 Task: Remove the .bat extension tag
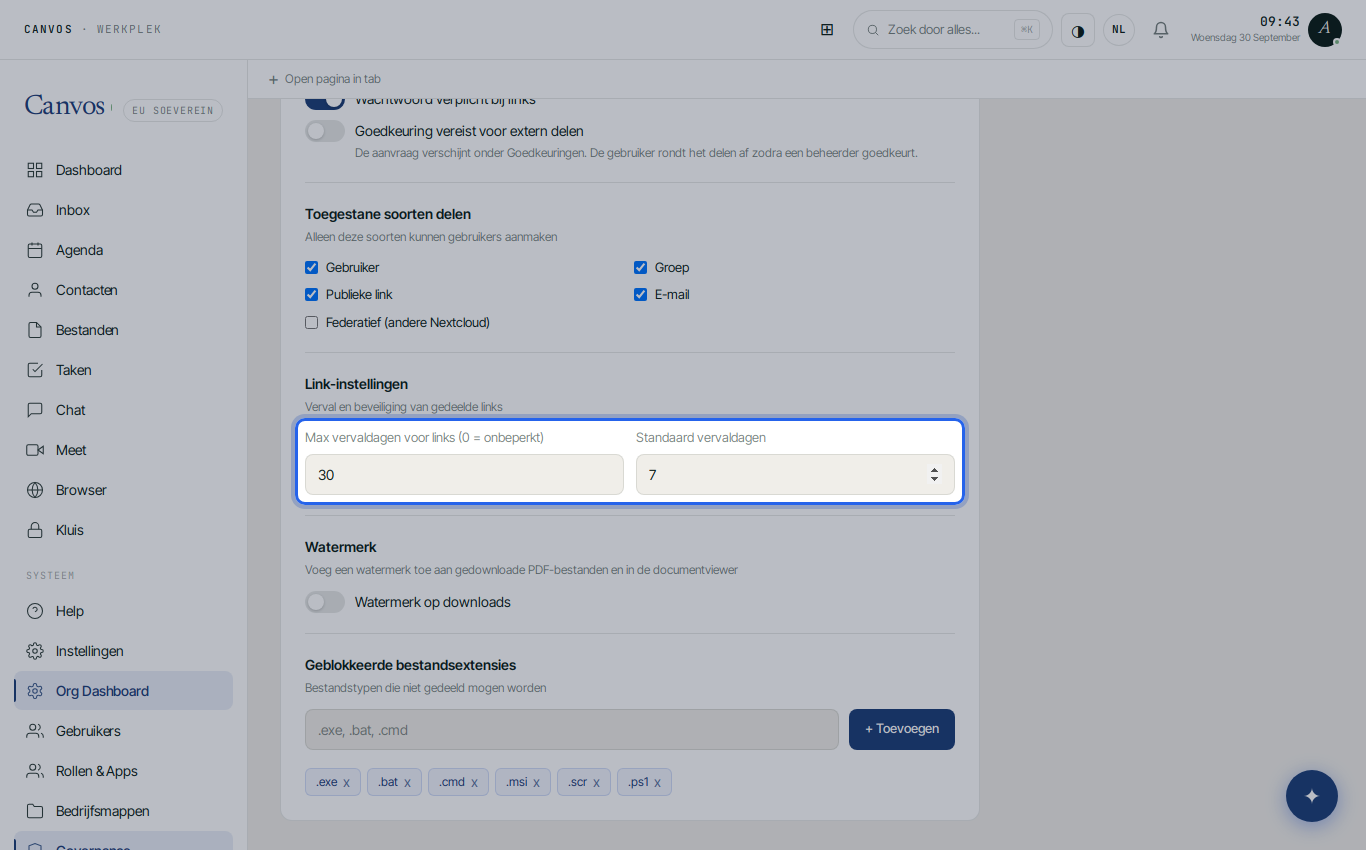coord(407,783)
